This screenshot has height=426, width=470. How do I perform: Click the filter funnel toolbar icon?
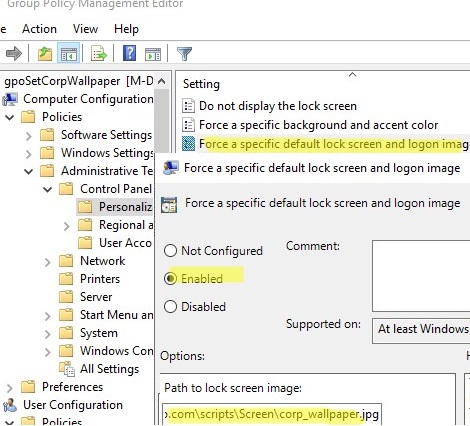point(184,53)
